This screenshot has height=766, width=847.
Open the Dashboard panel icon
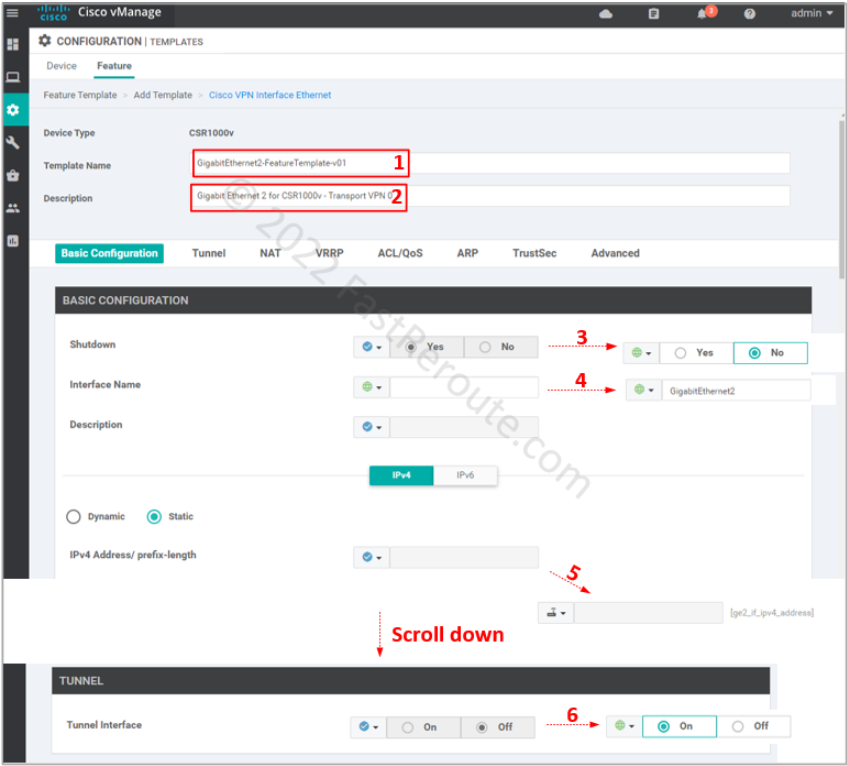[14, 44]
